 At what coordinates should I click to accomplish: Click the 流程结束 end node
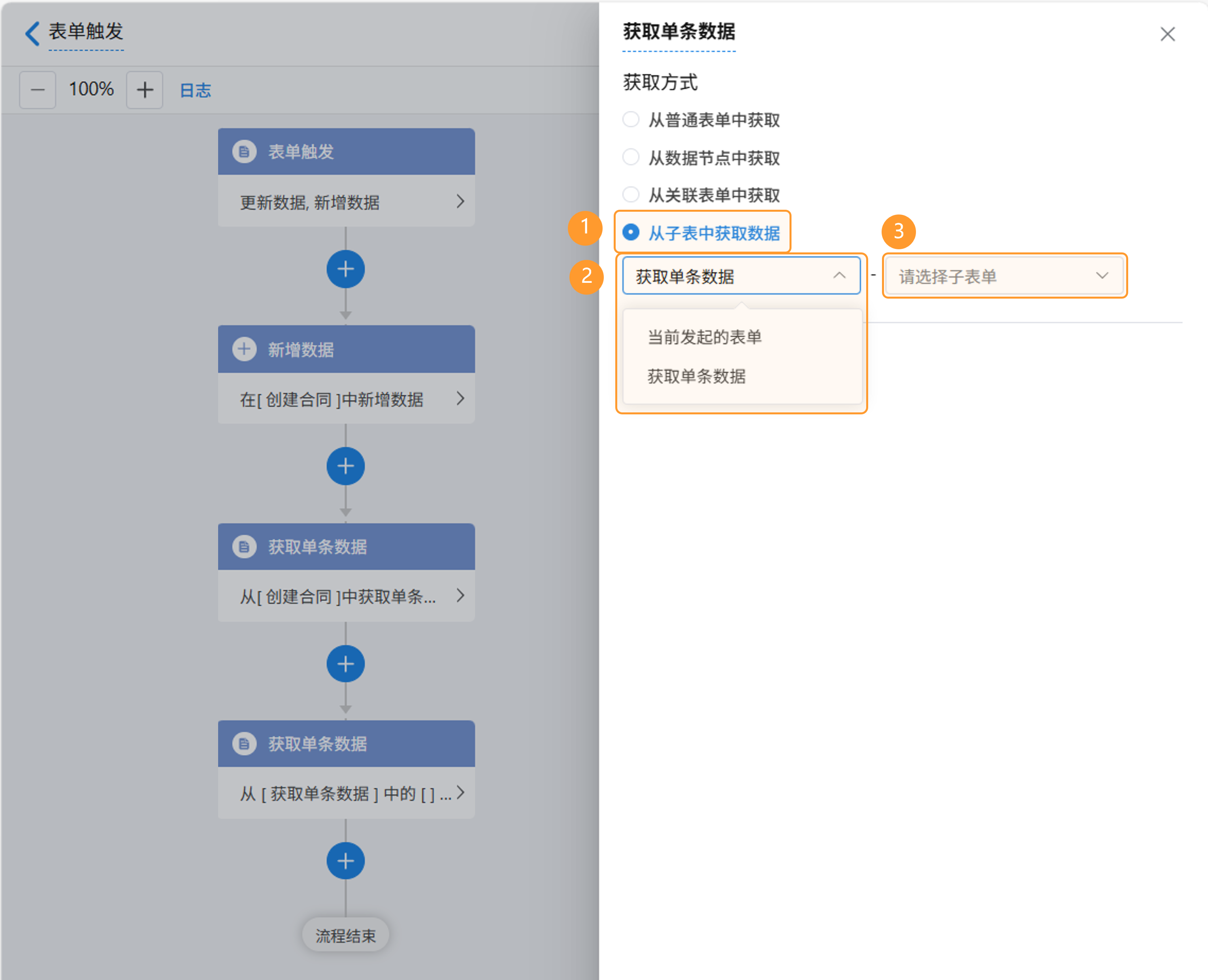(x=346, y=935)
